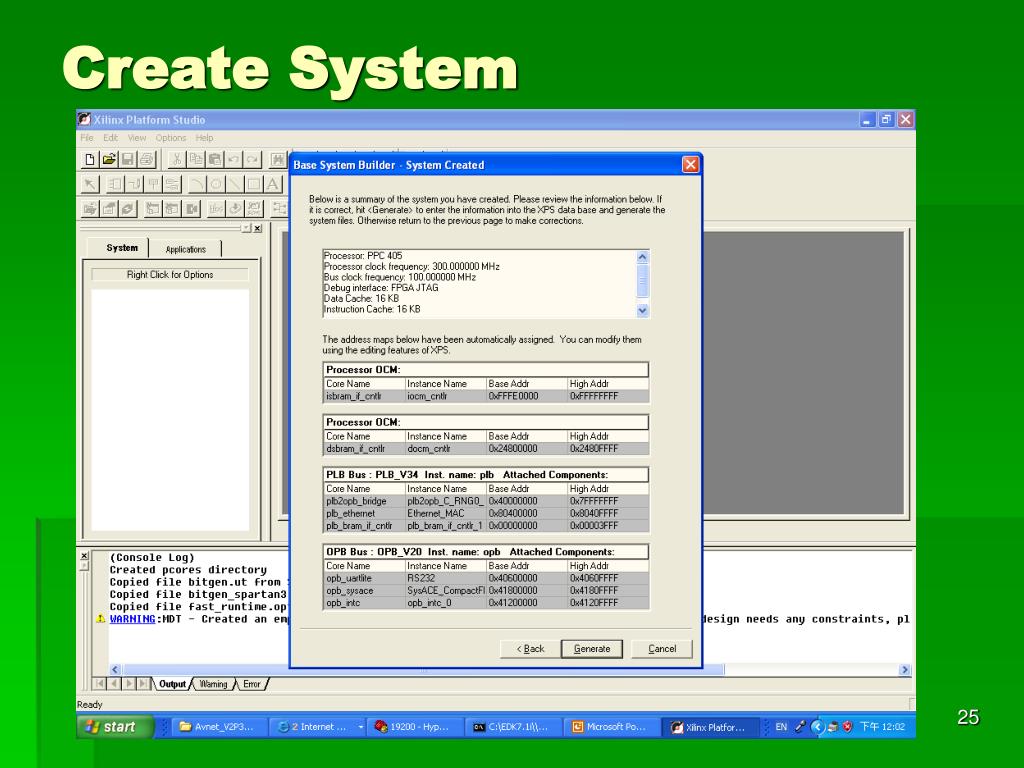The height and width of the screenshot is (768, 1024).
Task: Click the dsbram_if_cntlr core name cell
Action: 364,449
